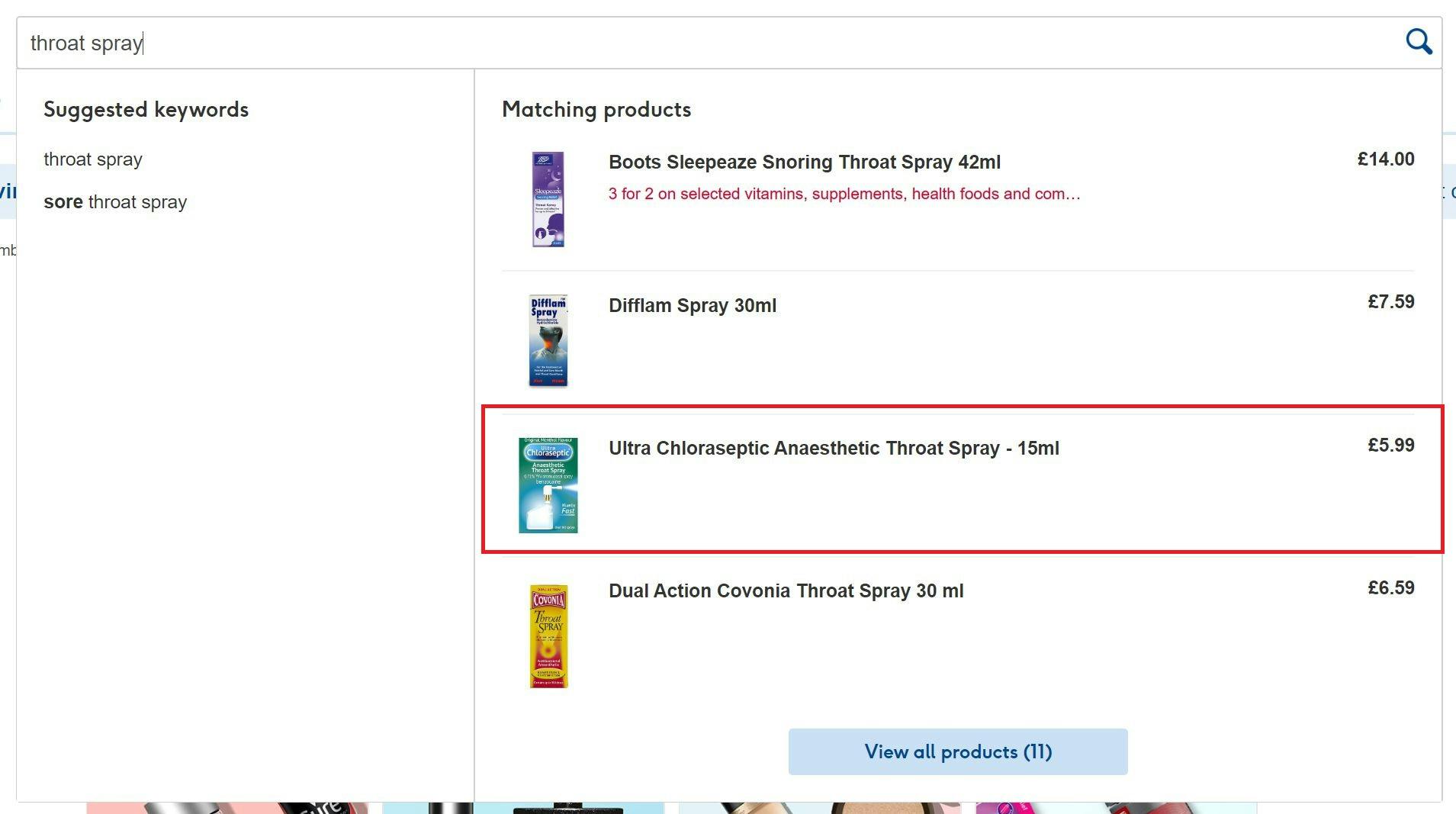Image resolution: width=1456 pixels, height=814 pixels.
Task: Go to Difflam Spray 30ml product link
Action: pos(692,306)
